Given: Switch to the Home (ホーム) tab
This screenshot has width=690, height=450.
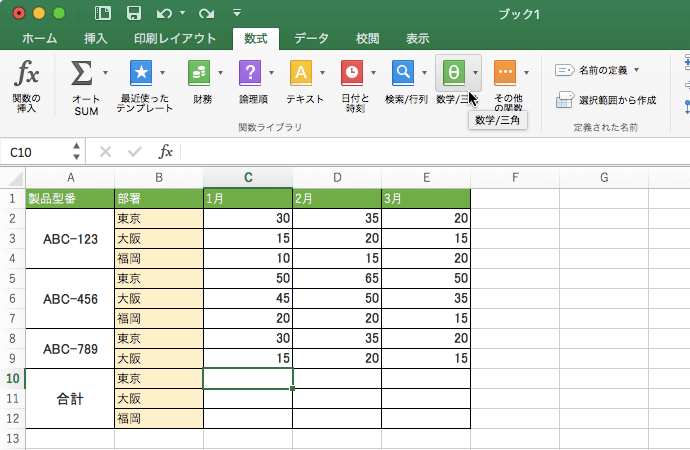Looking at the screenshot, I should tap(40, 39).
